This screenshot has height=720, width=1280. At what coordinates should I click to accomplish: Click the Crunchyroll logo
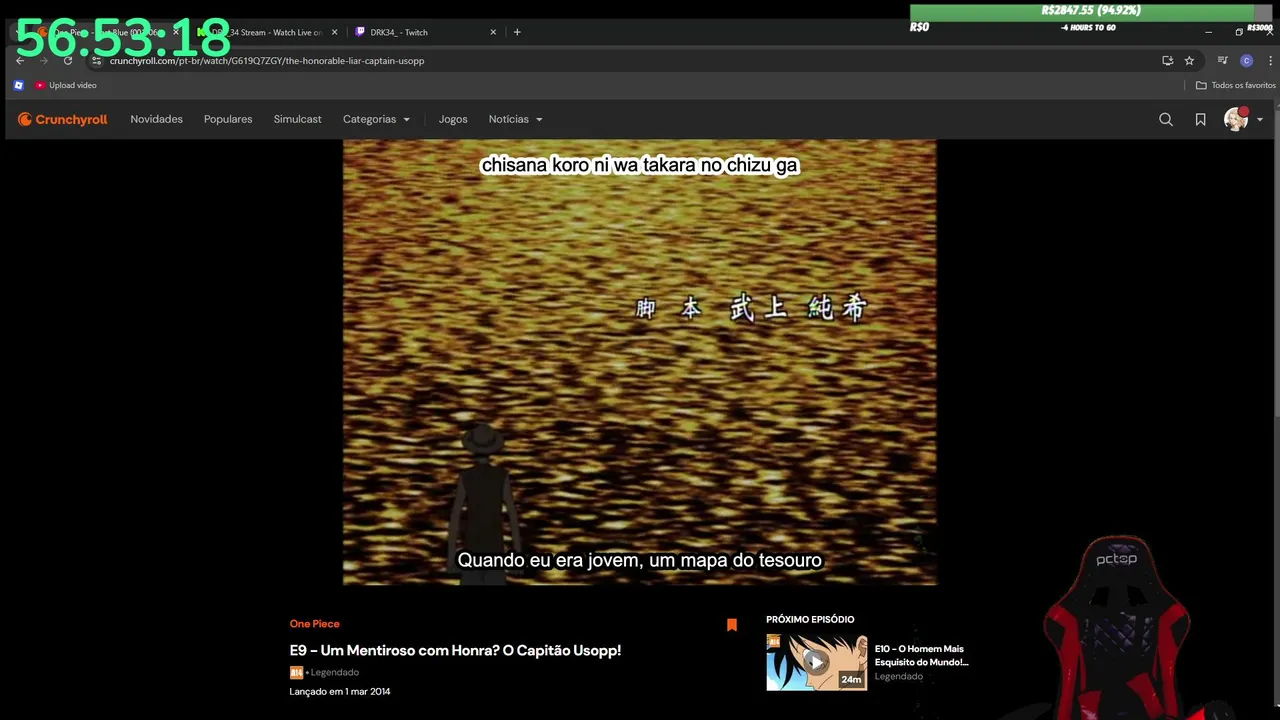pyautogui.click(x=62, y=119)
